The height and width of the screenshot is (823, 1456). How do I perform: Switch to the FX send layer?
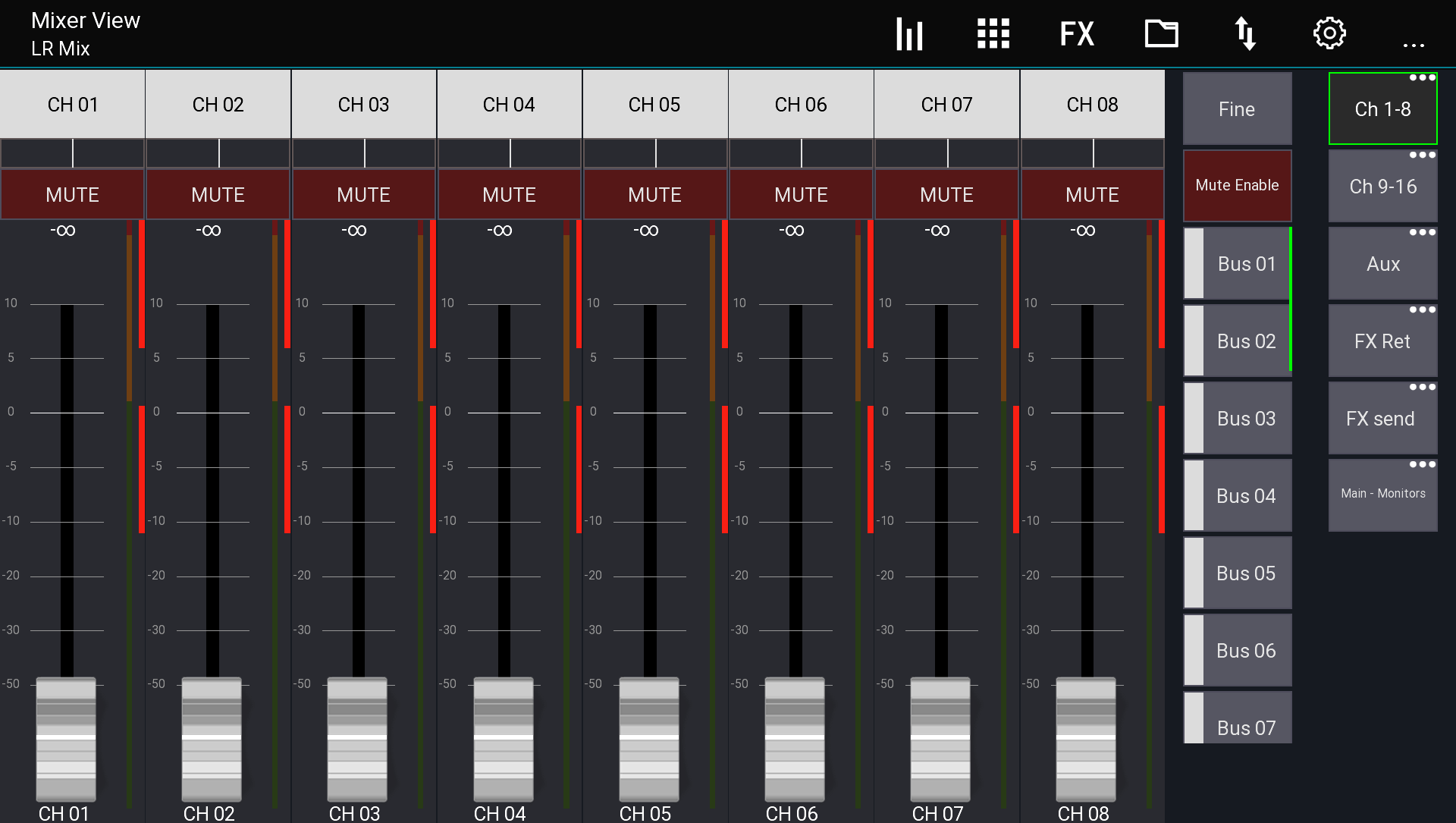pos(1382,418)
